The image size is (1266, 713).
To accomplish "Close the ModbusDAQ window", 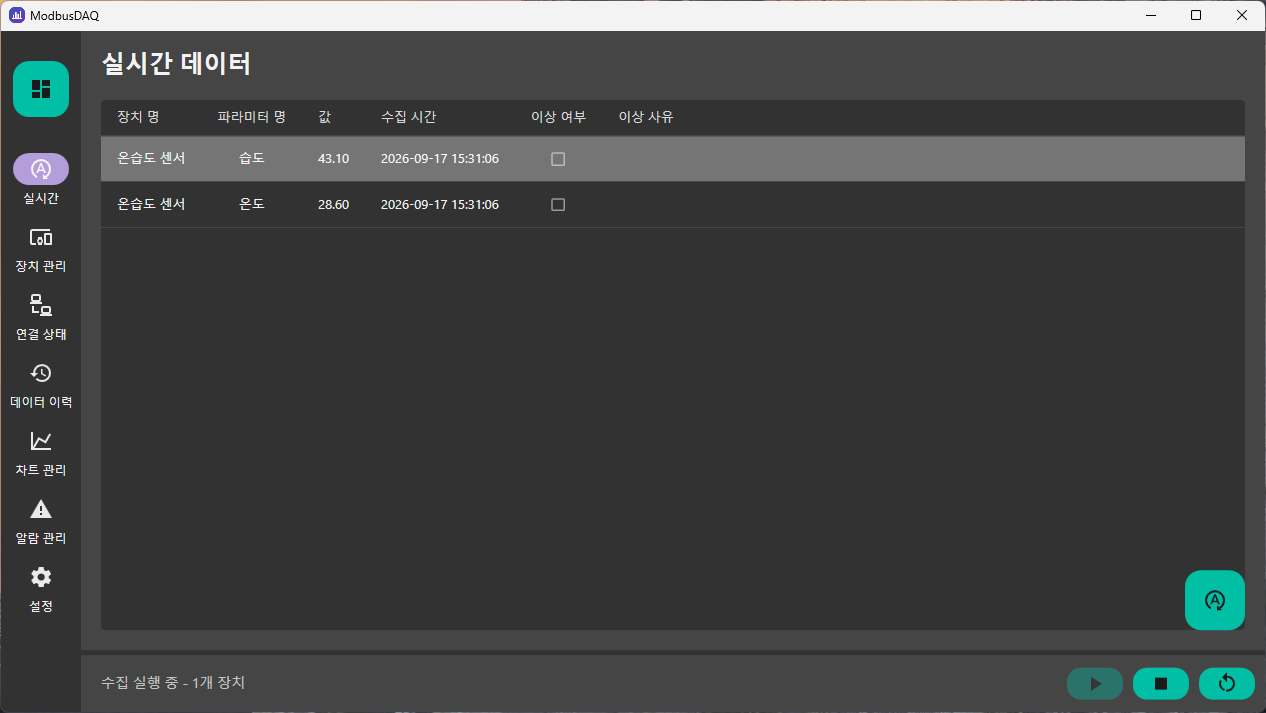I will point(1241,15).
